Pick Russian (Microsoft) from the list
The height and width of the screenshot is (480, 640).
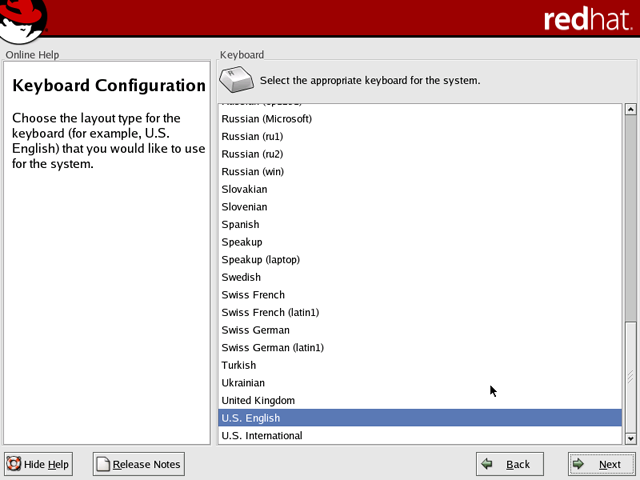pos(266,119)
